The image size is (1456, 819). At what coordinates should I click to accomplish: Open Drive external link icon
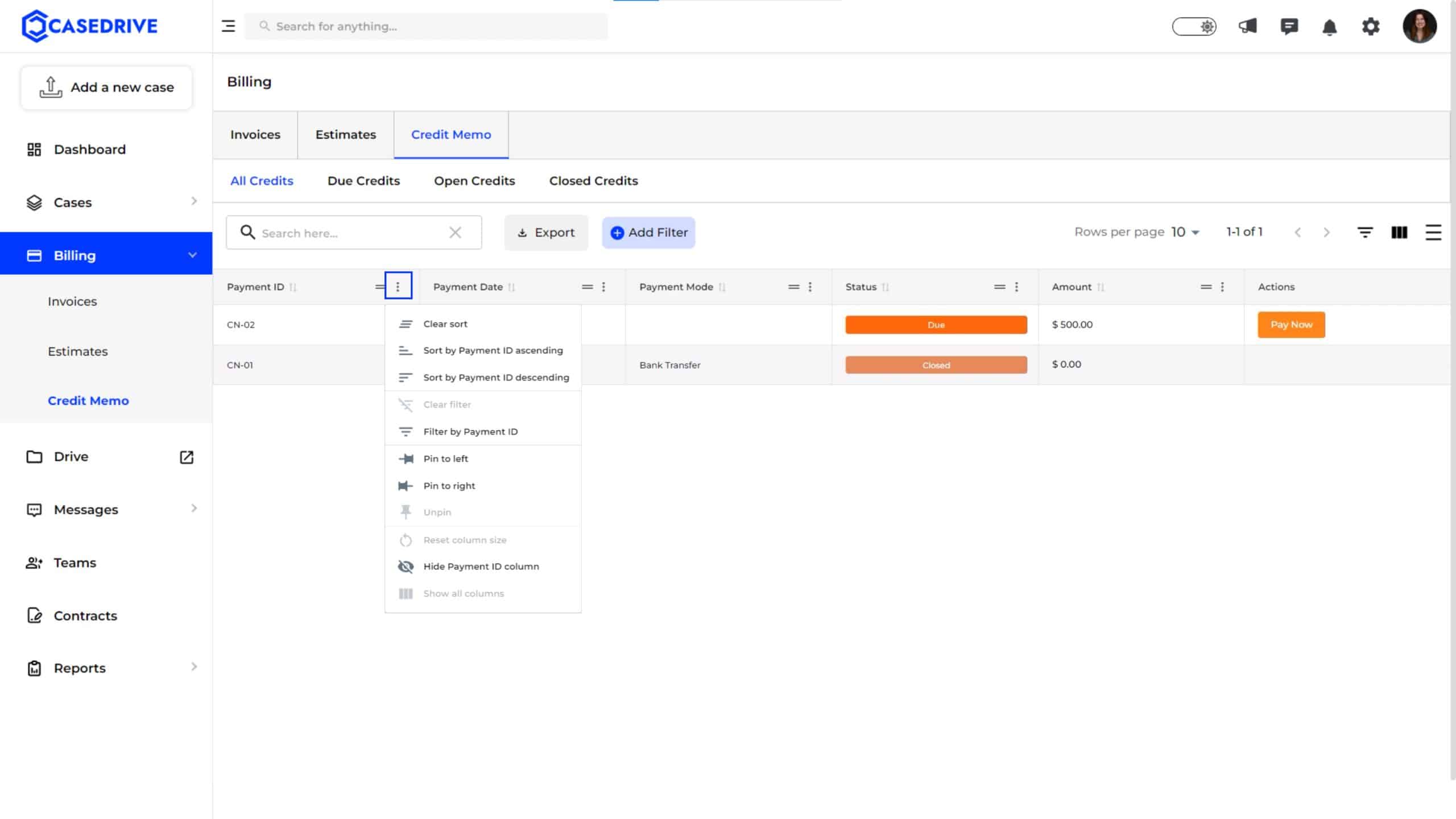187,457
